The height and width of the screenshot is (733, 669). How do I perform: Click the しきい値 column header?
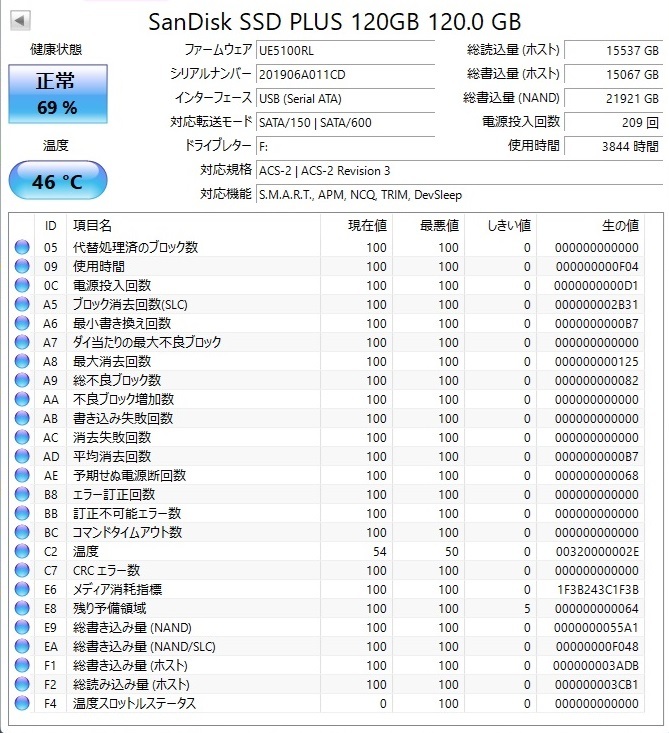(x=501, y=226)
